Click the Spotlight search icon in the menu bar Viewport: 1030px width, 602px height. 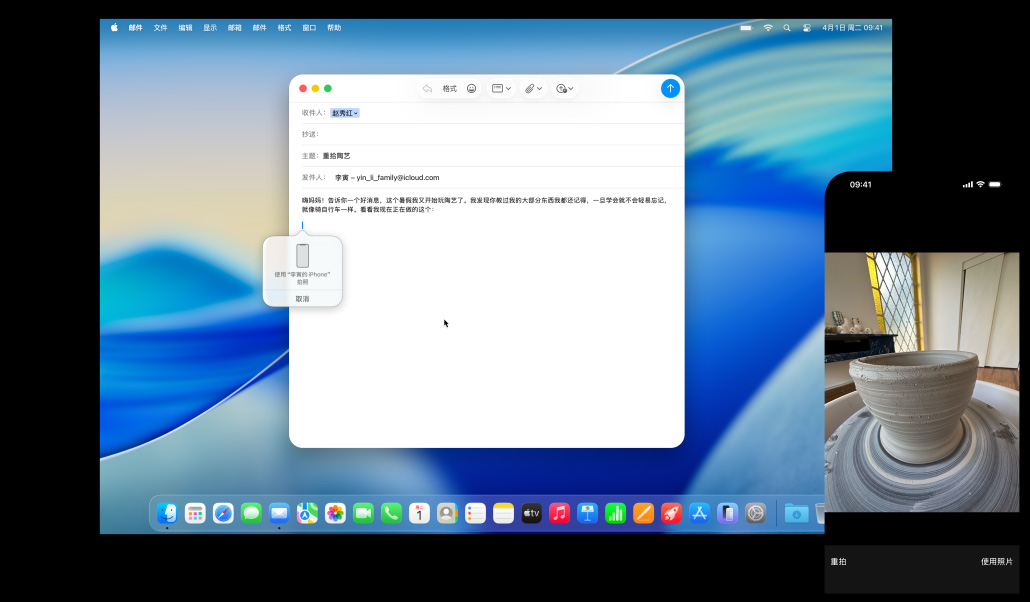tap(787, 28)
